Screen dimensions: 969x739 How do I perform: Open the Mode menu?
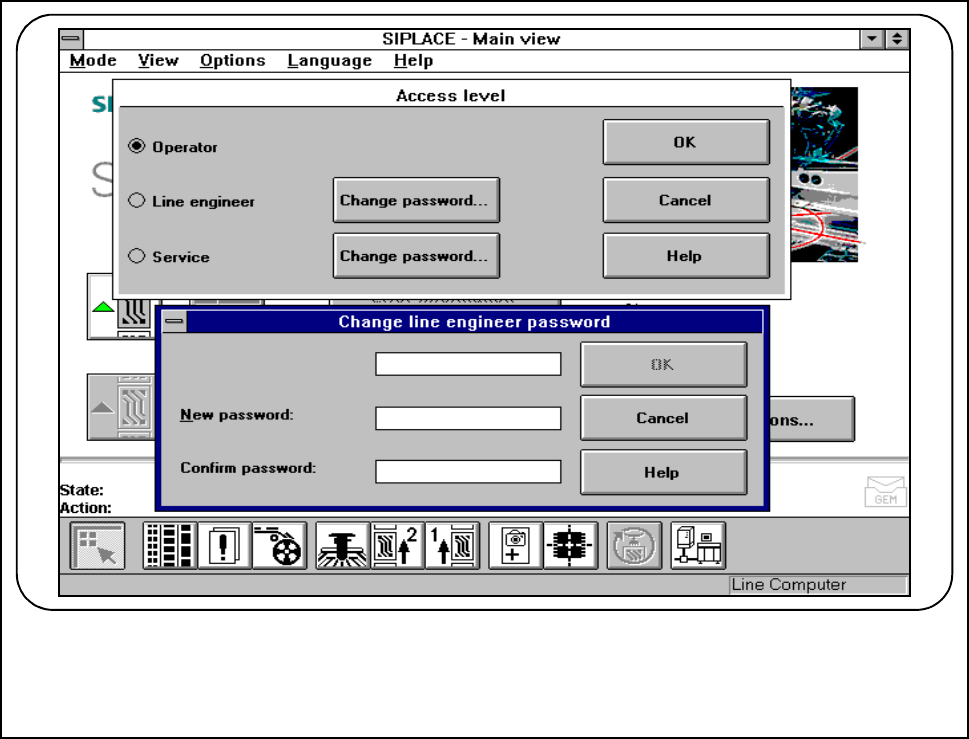pos(93,61)
